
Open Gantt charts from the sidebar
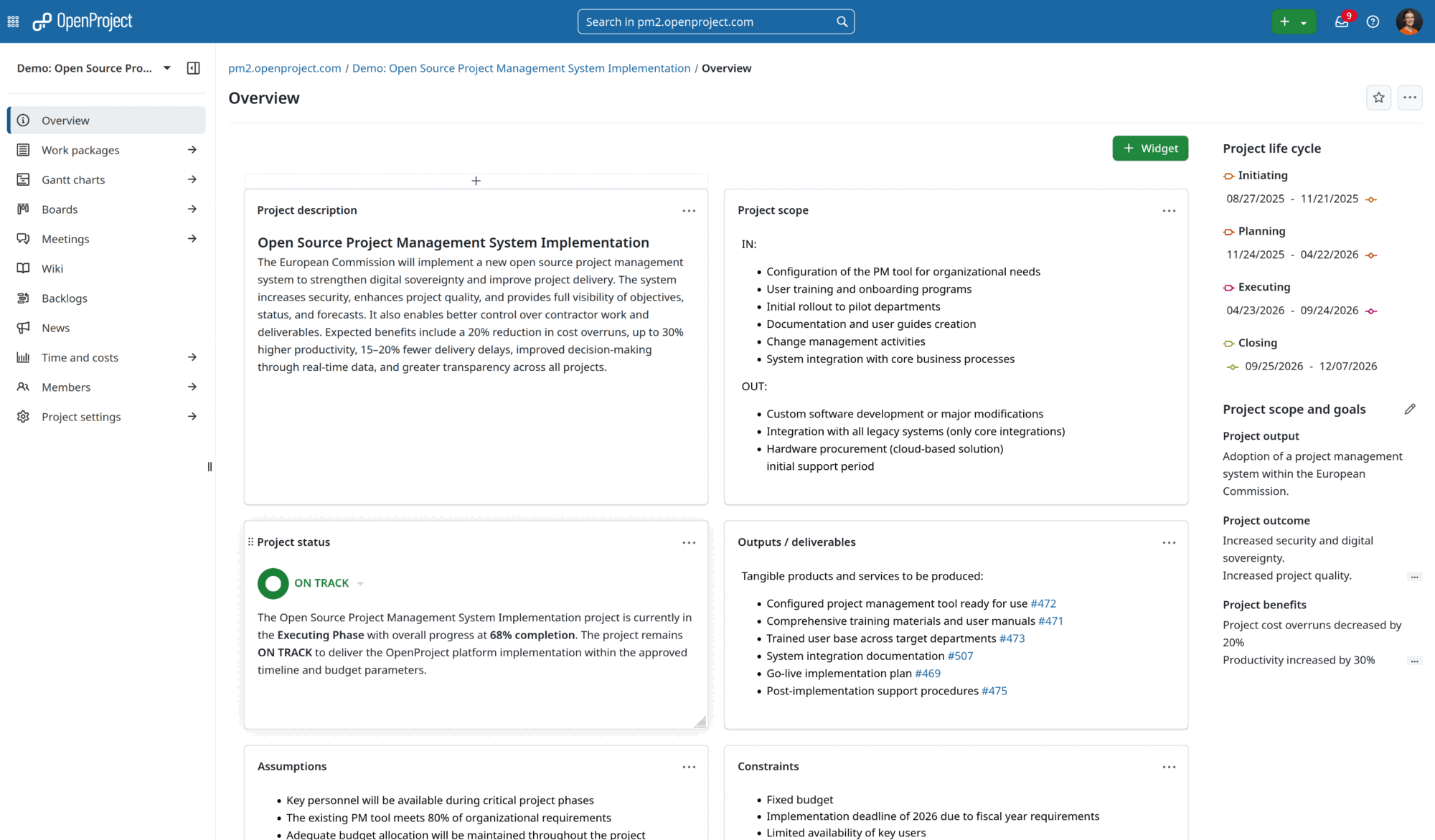click(72, 179)
